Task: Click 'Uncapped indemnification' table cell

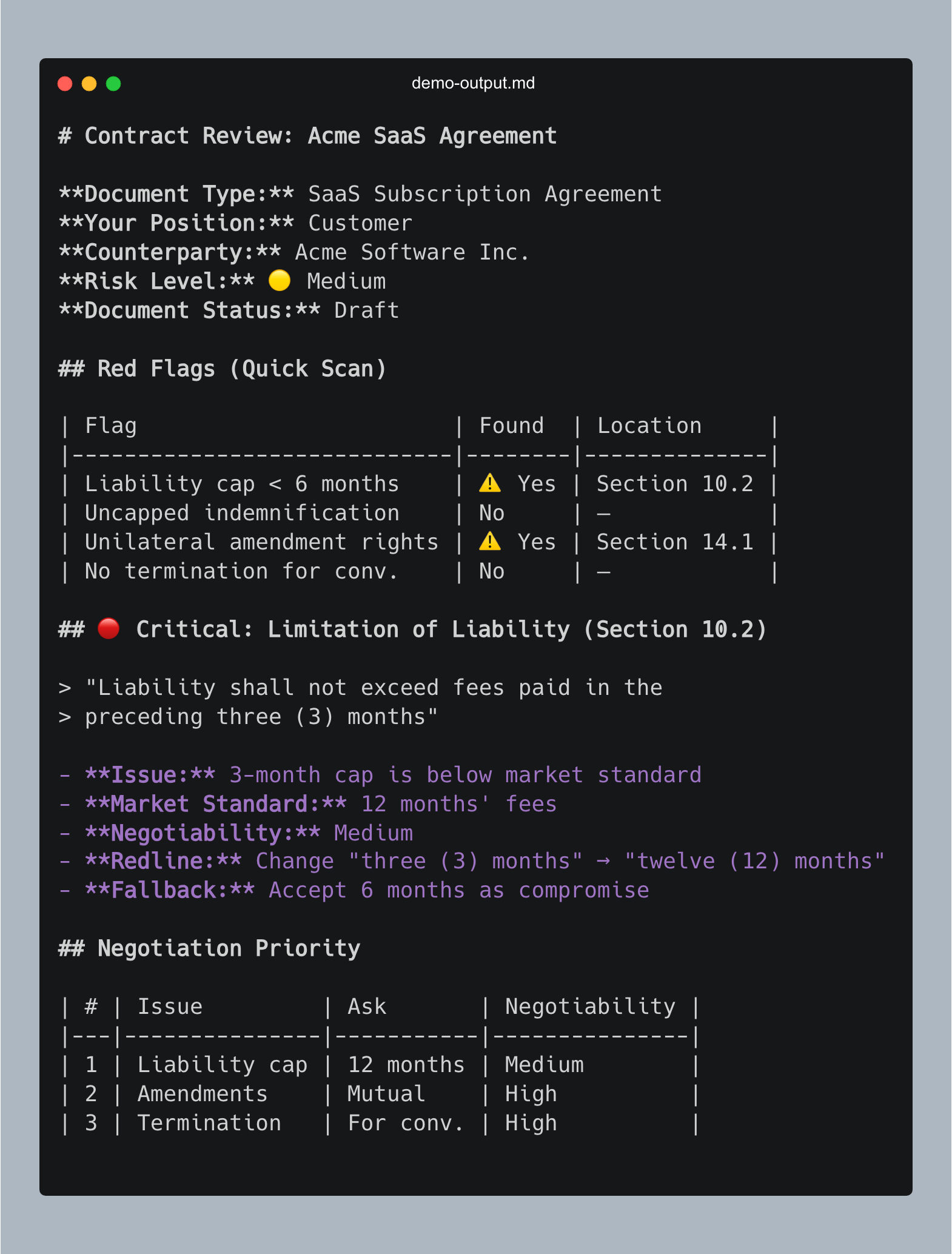Action: [x=242, y=513]
